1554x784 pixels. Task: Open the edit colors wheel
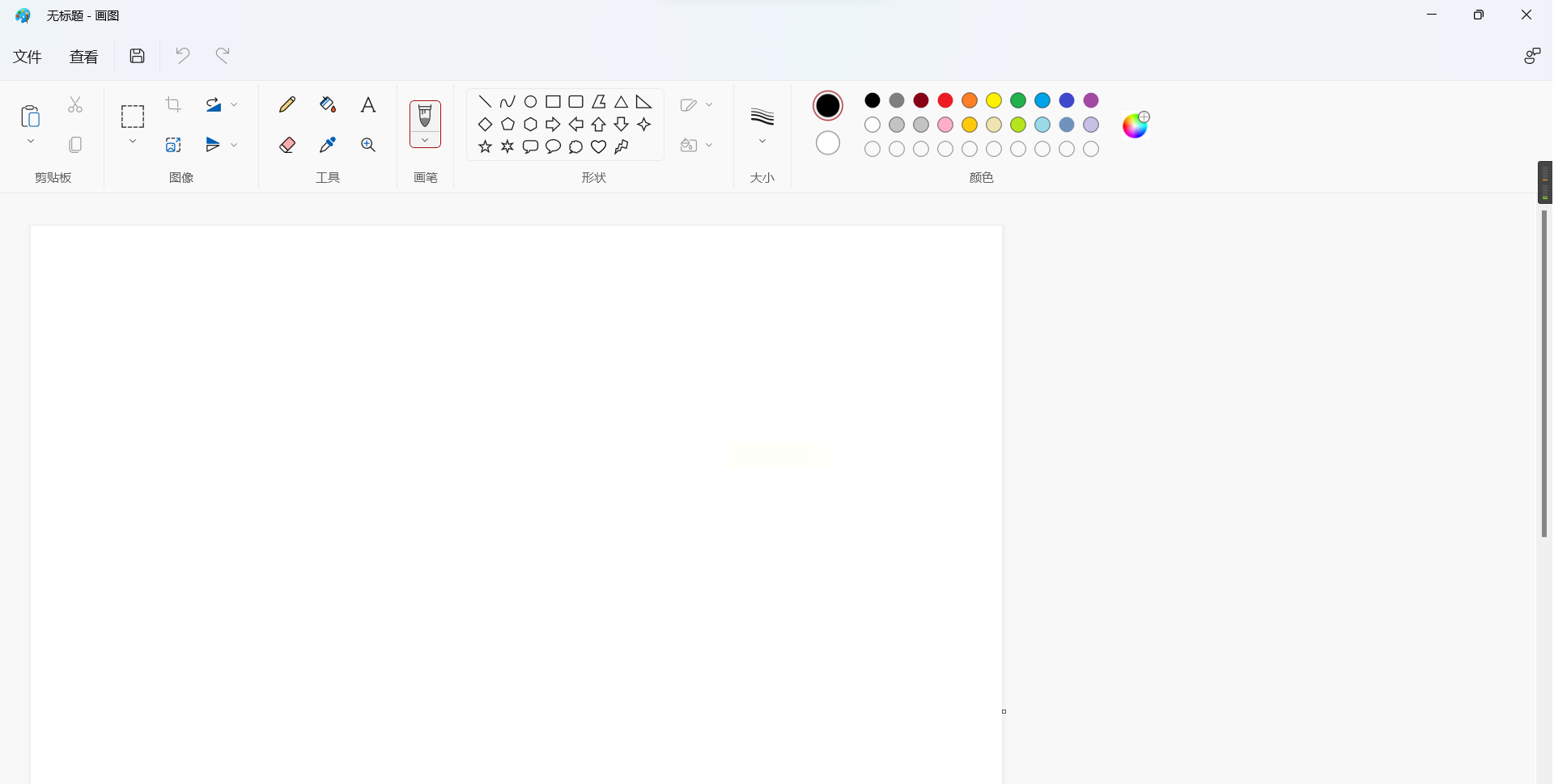1136,125
